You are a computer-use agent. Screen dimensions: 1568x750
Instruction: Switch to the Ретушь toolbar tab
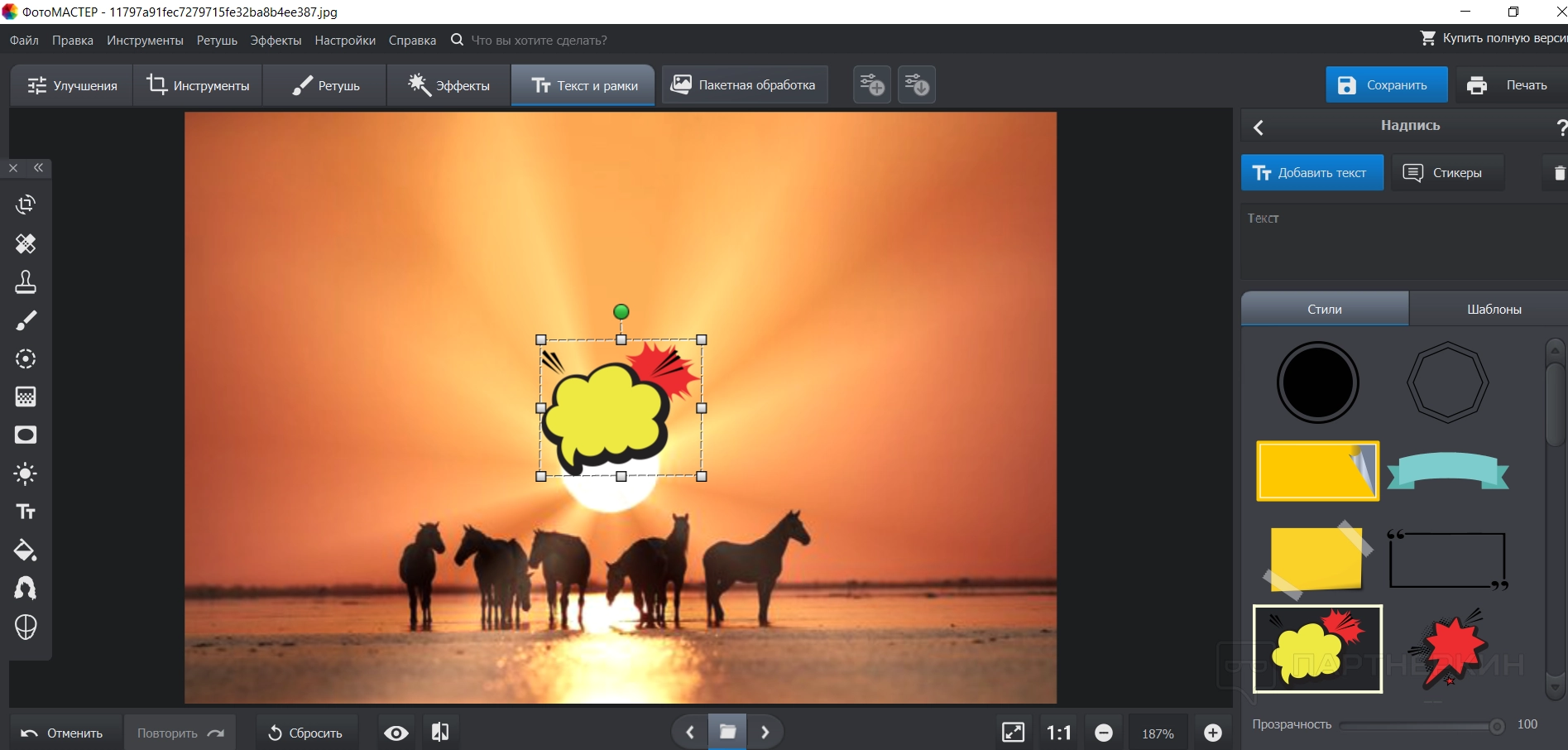point(325,85)
